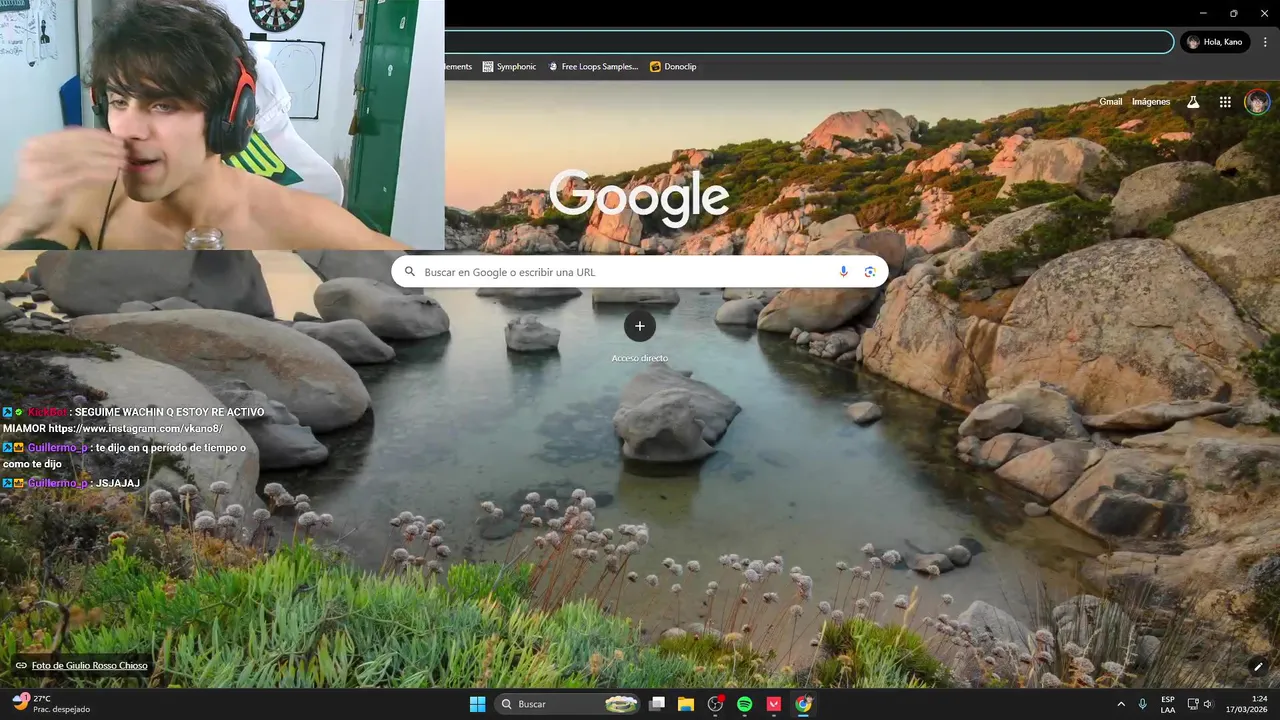The height and width of the screenshot is (720, 1280).
Task: Open Google Lens image search icon
Action: click(870, 272)
